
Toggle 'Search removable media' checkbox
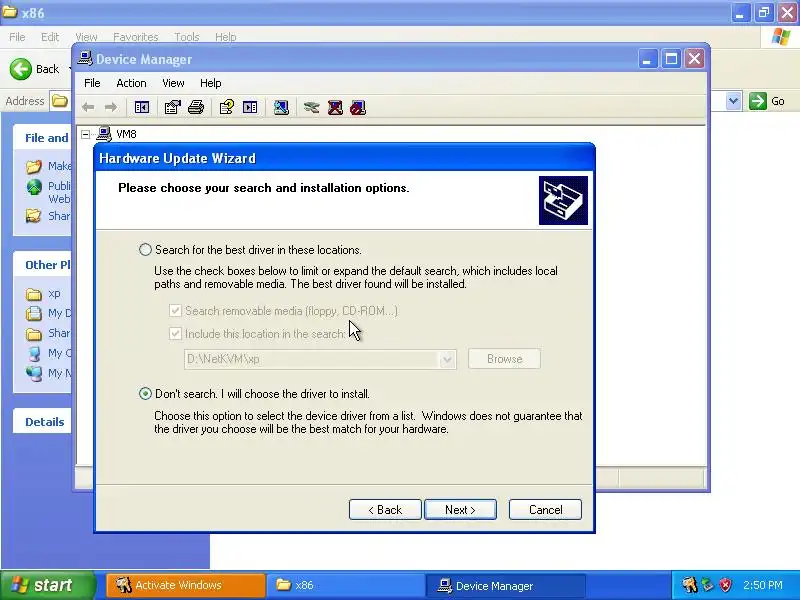click(175, 311)
